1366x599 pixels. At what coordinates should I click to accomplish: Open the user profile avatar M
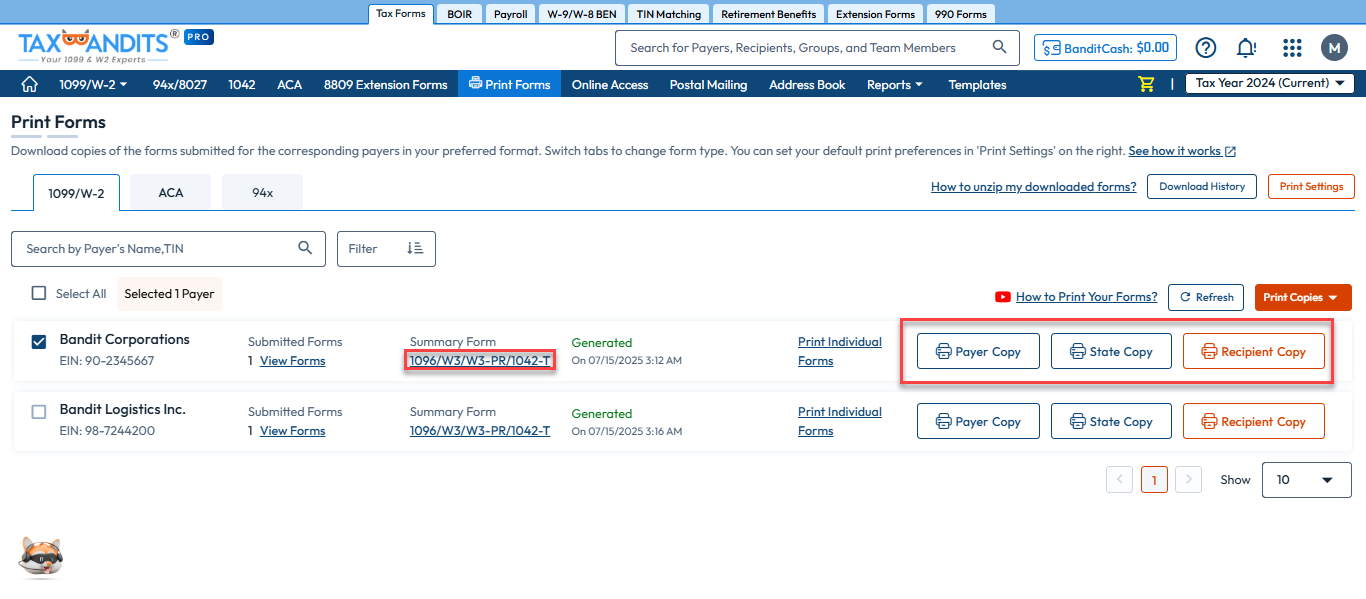[1334, 48]
